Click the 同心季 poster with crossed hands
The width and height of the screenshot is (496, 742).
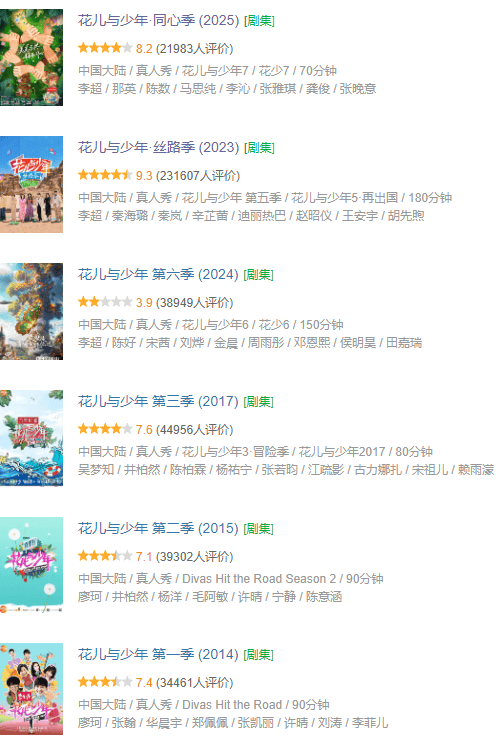tap(31, 57)
